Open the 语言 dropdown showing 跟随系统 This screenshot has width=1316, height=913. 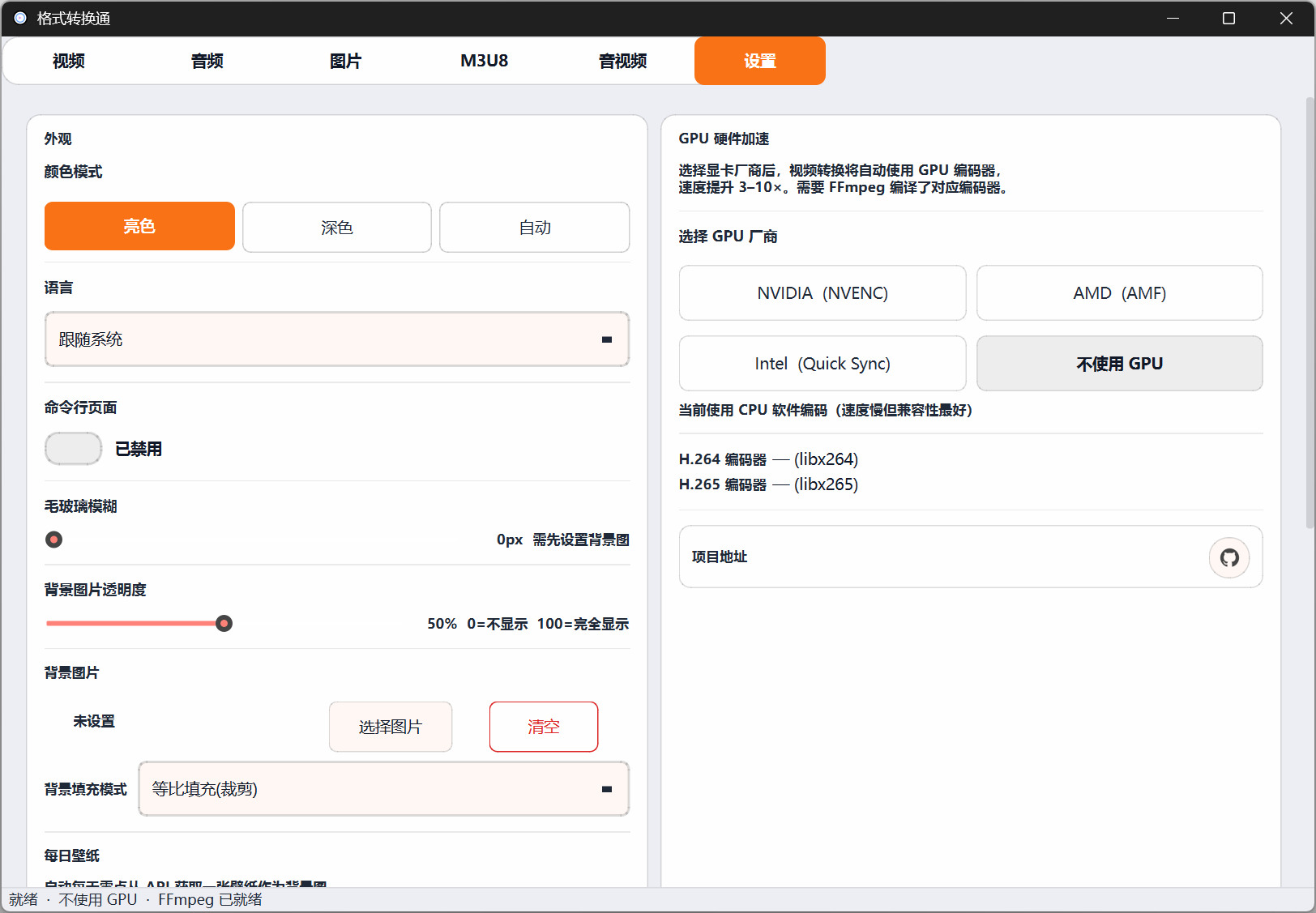click(x=337, y=339)
